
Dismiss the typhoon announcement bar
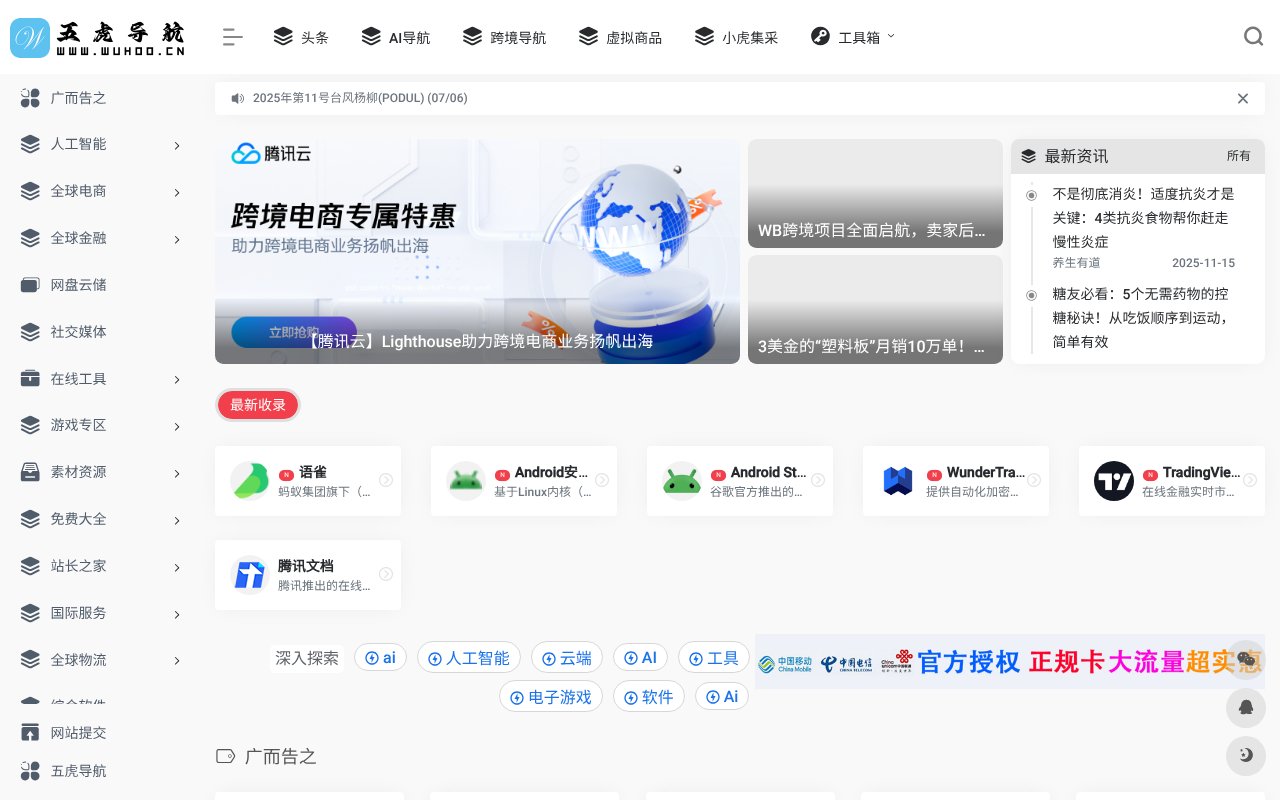(x=1243, y=98)
